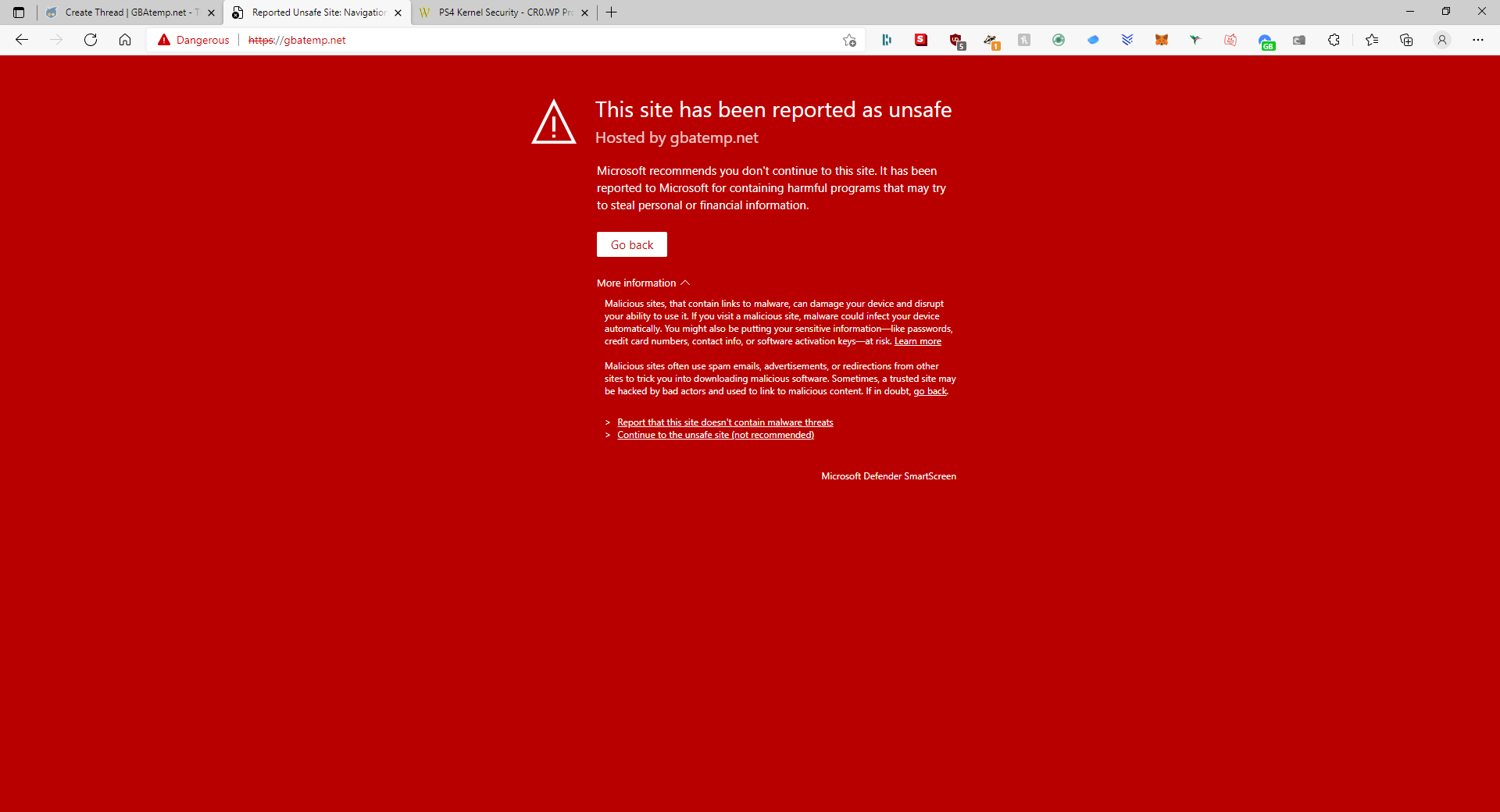Open the uBlock Origin extension showing 5
This screenshot has width=1500, height=812.
point(956,41)
